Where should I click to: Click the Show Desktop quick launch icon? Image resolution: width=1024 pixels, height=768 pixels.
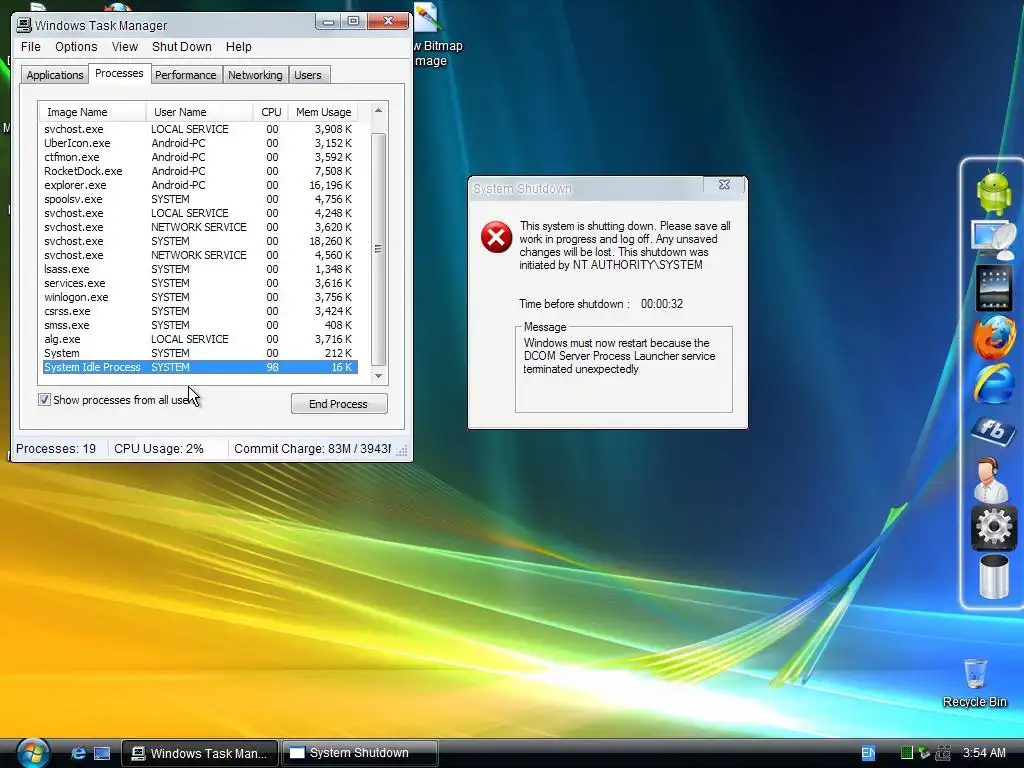coord(102,753)
